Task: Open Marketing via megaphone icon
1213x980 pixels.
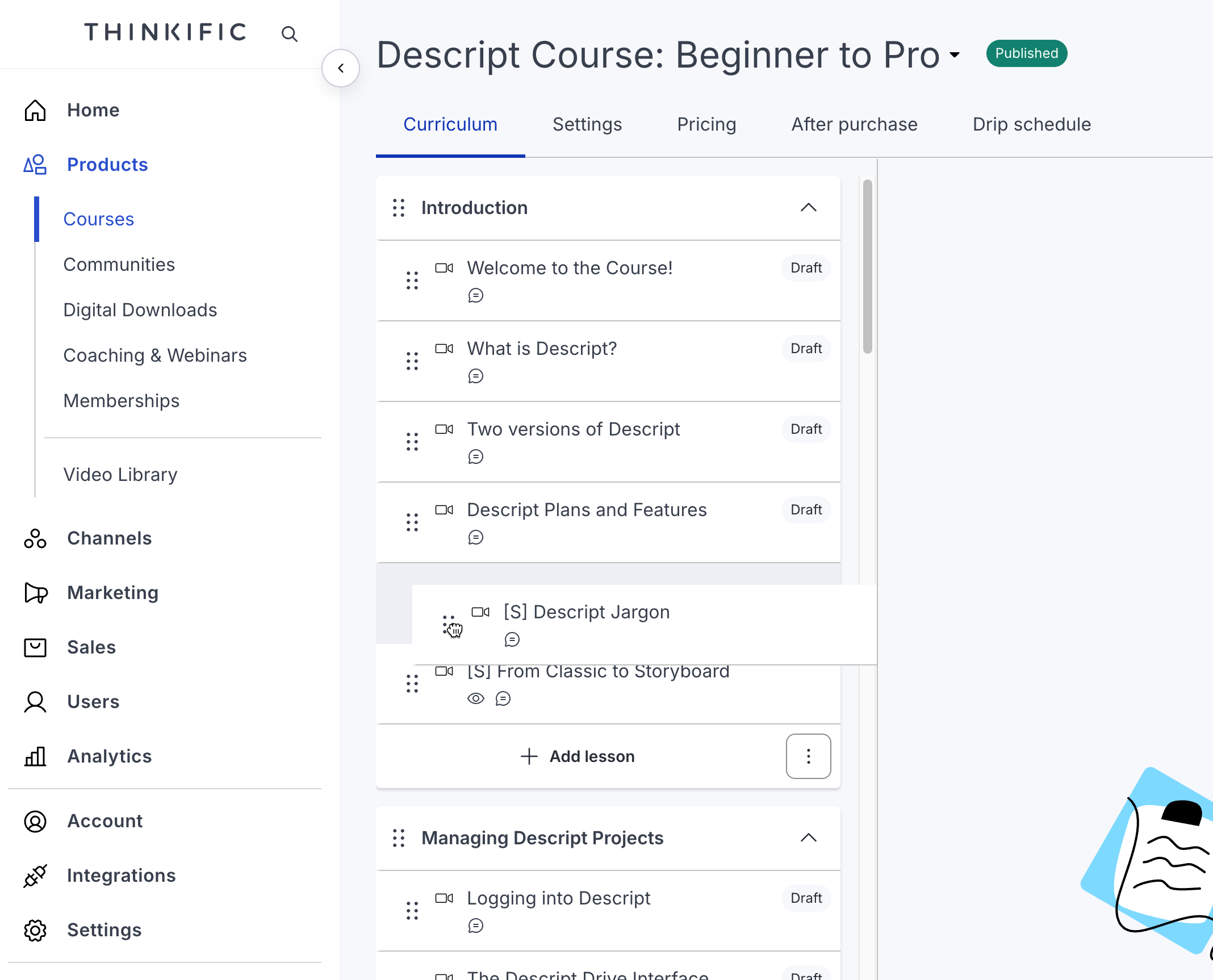Action: pos(35,593)
